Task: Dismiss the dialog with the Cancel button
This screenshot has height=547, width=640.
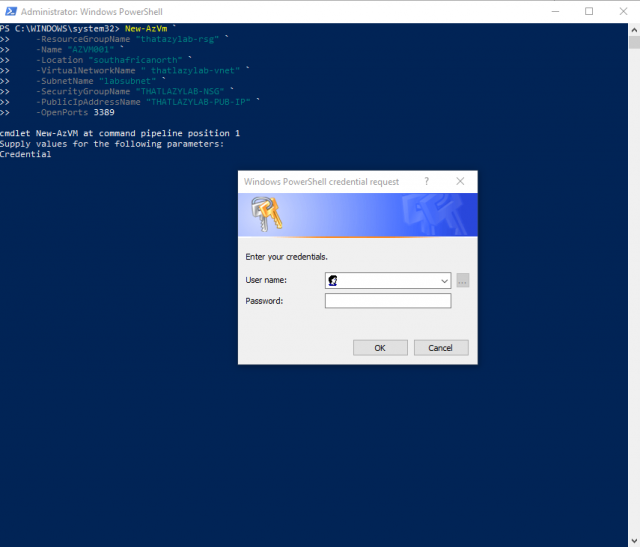Action: (441, 348)
